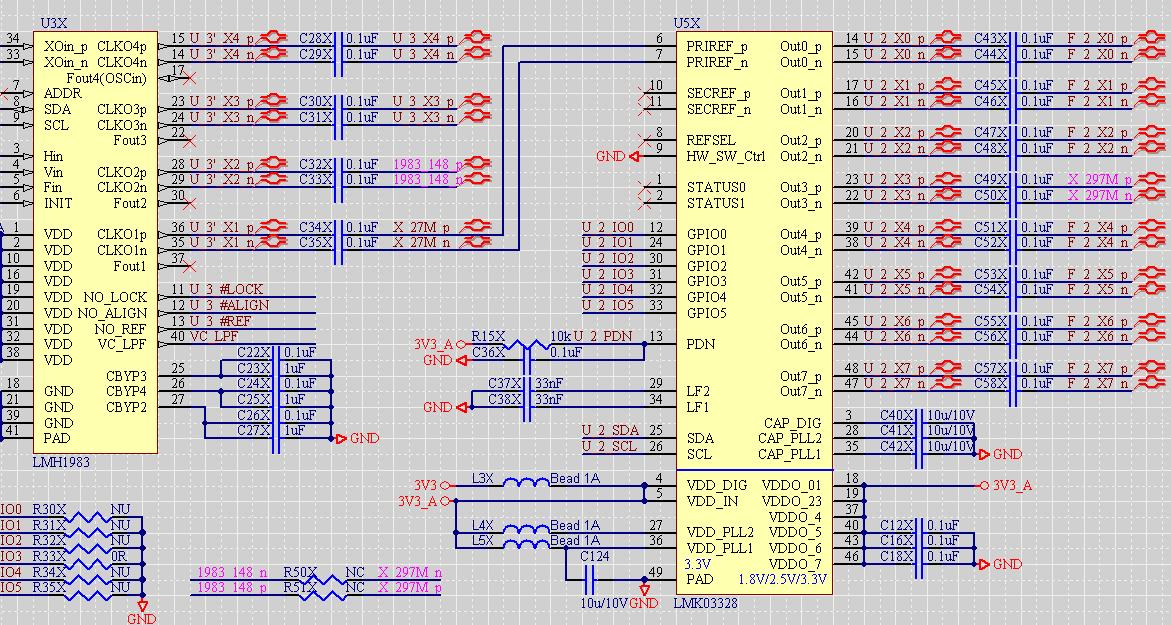The width and height of the screenshot is (1171, 625).
Task: Select the 33nF value of C38X
Action: coord(550,399)
